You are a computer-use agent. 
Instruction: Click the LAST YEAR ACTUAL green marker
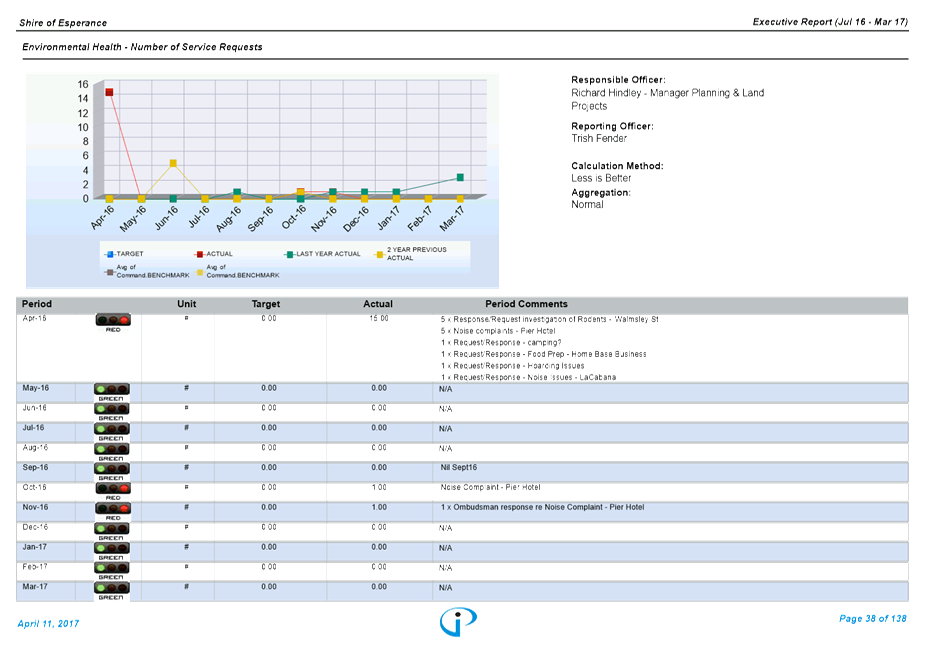[x=290, y=254]
